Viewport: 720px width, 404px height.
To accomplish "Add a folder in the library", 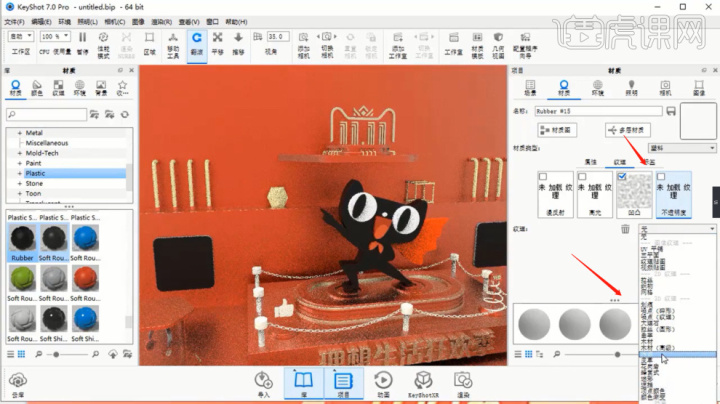I will [x=94, y=114].
